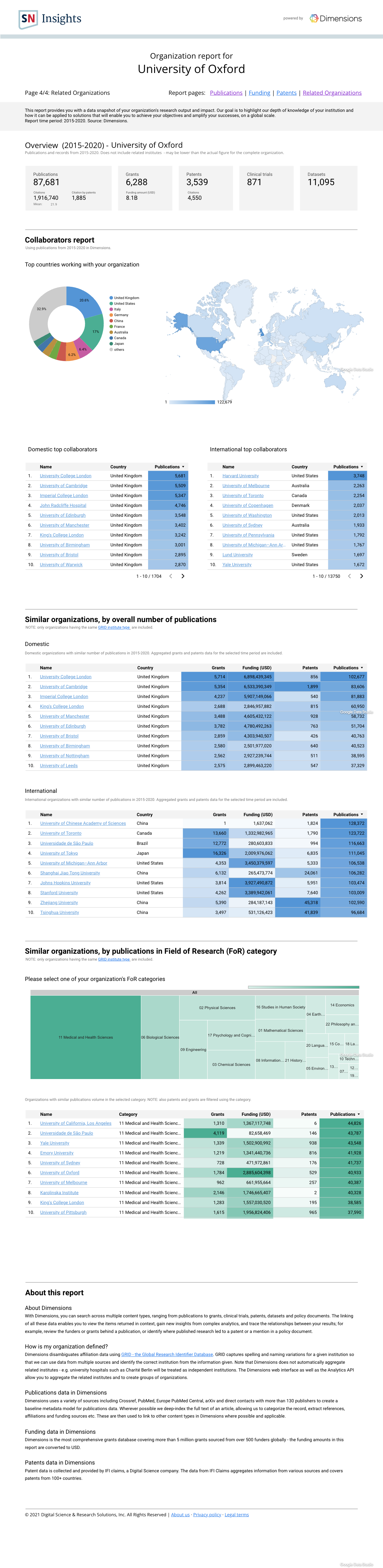The image size is (383, 1568).
Task: Click the Dimensions logo in header
Action: coord(335,18)
